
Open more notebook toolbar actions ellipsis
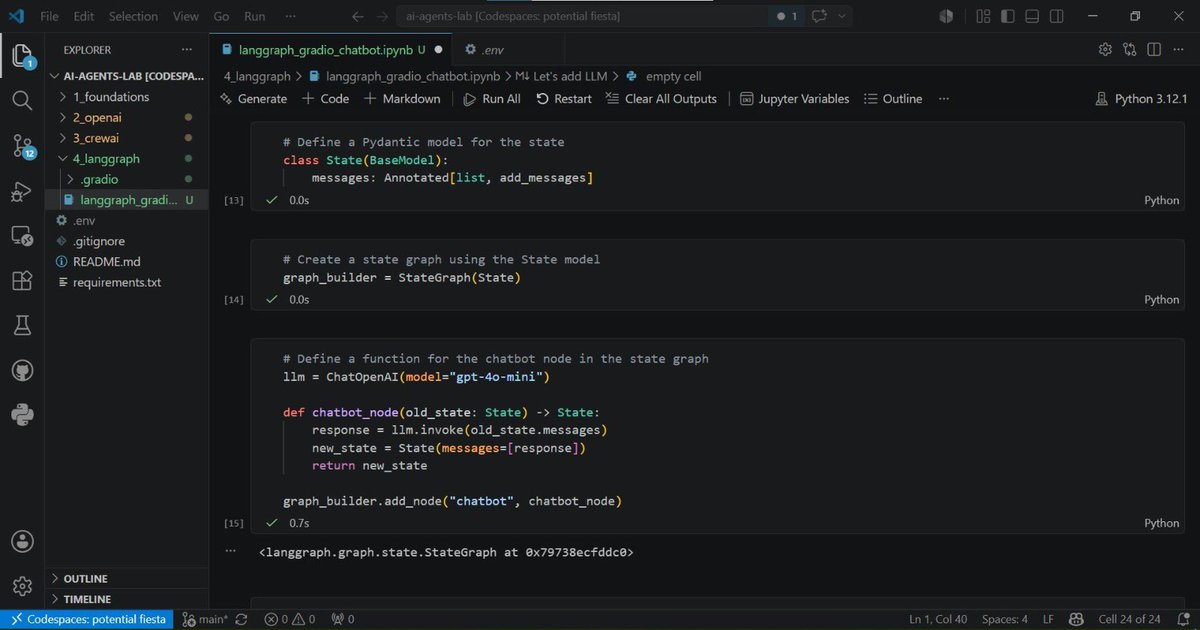coord(944,99)
